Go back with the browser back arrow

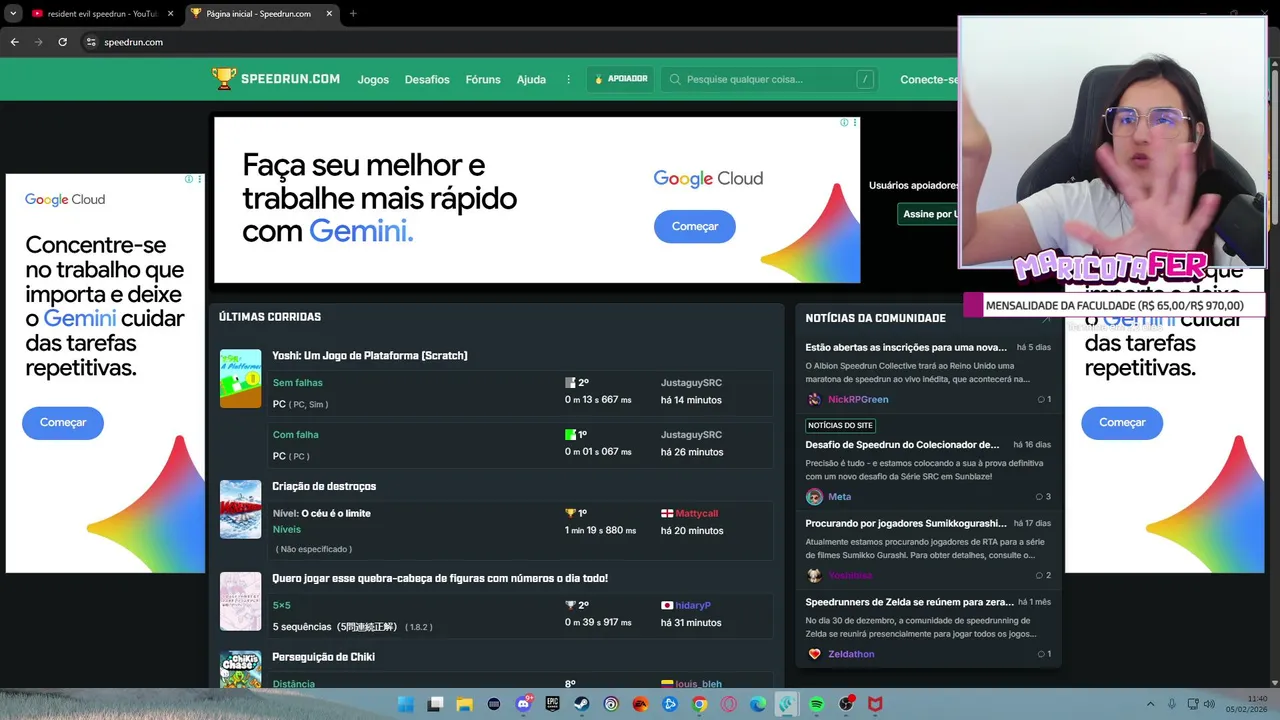pyautogui.click(x=14, y=42)
